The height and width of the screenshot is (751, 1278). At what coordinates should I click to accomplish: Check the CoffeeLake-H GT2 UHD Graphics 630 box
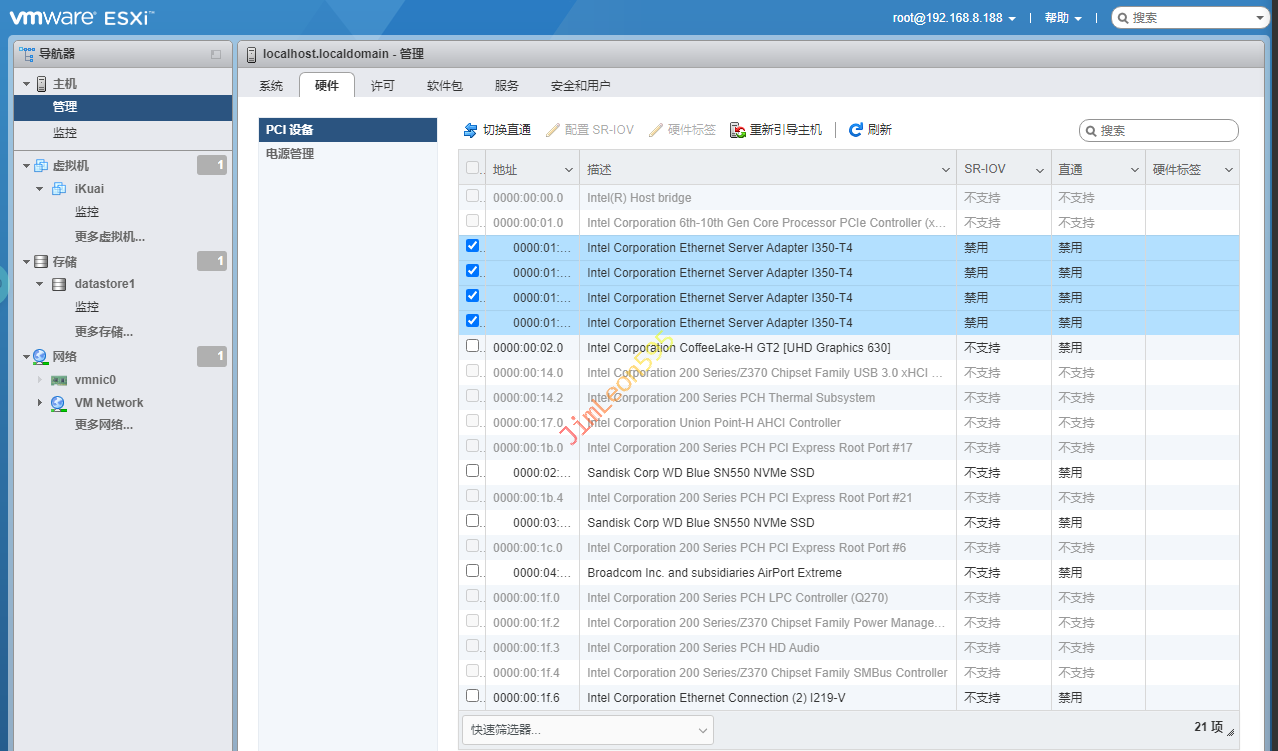473,346
